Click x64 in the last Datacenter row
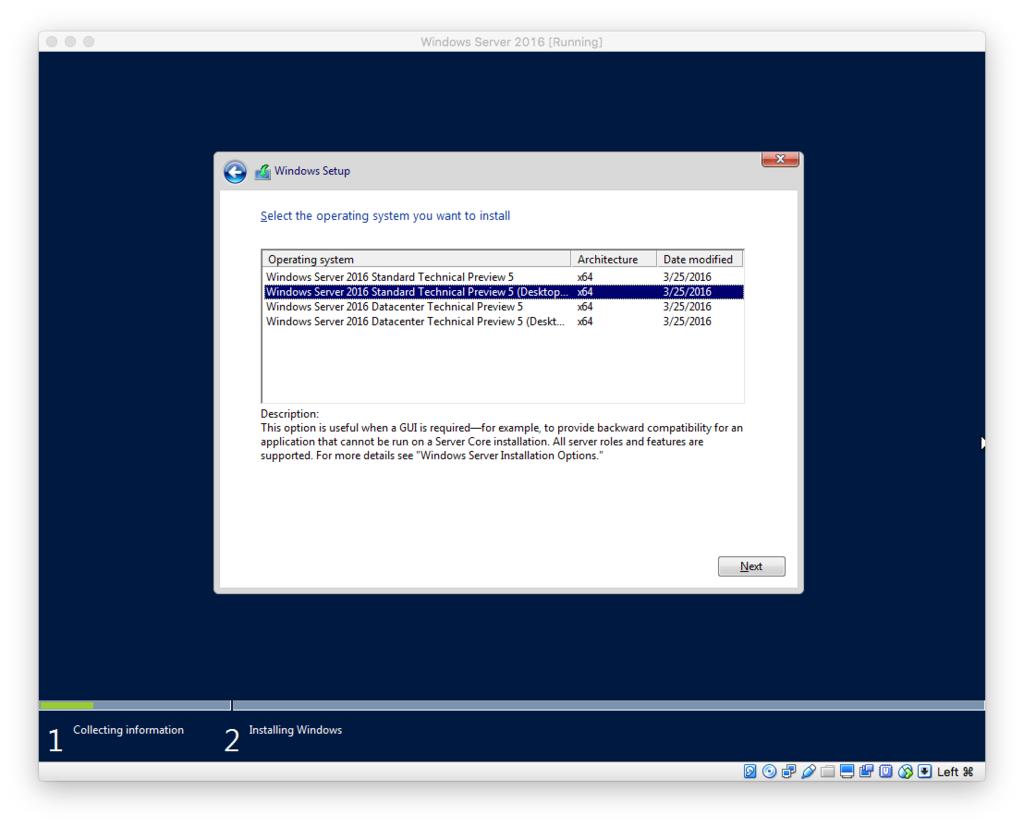This screenshot has height=827, width=1024. pos(585,321)
